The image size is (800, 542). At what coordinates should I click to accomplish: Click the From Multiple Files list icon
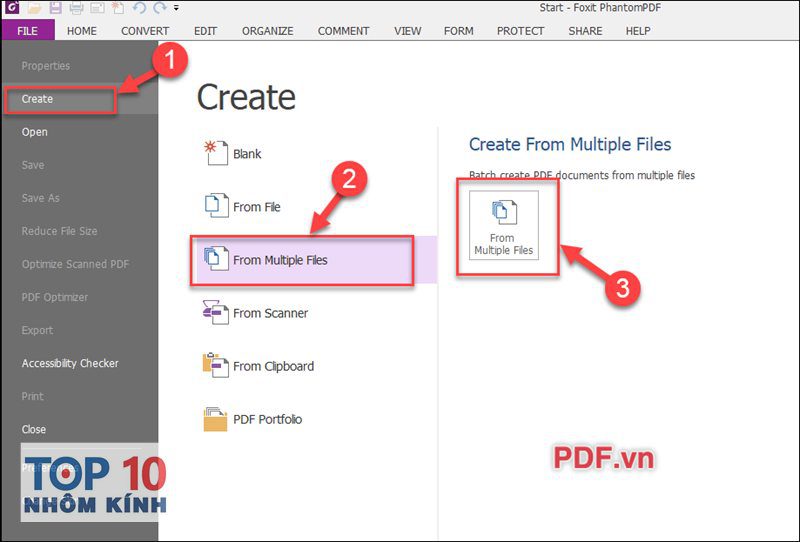click(x=216, y=258)
